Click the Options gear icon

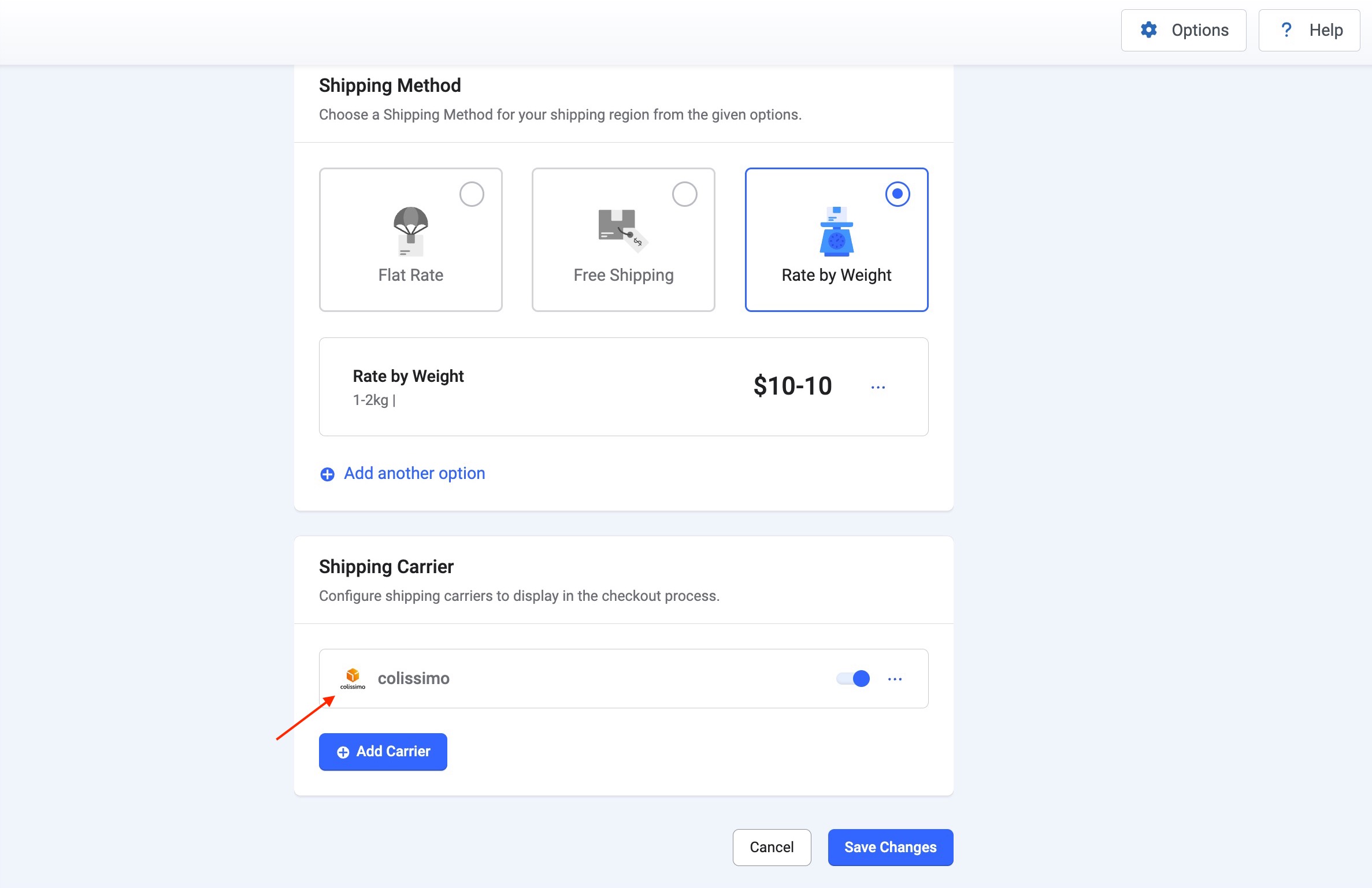coord(1148,30)
